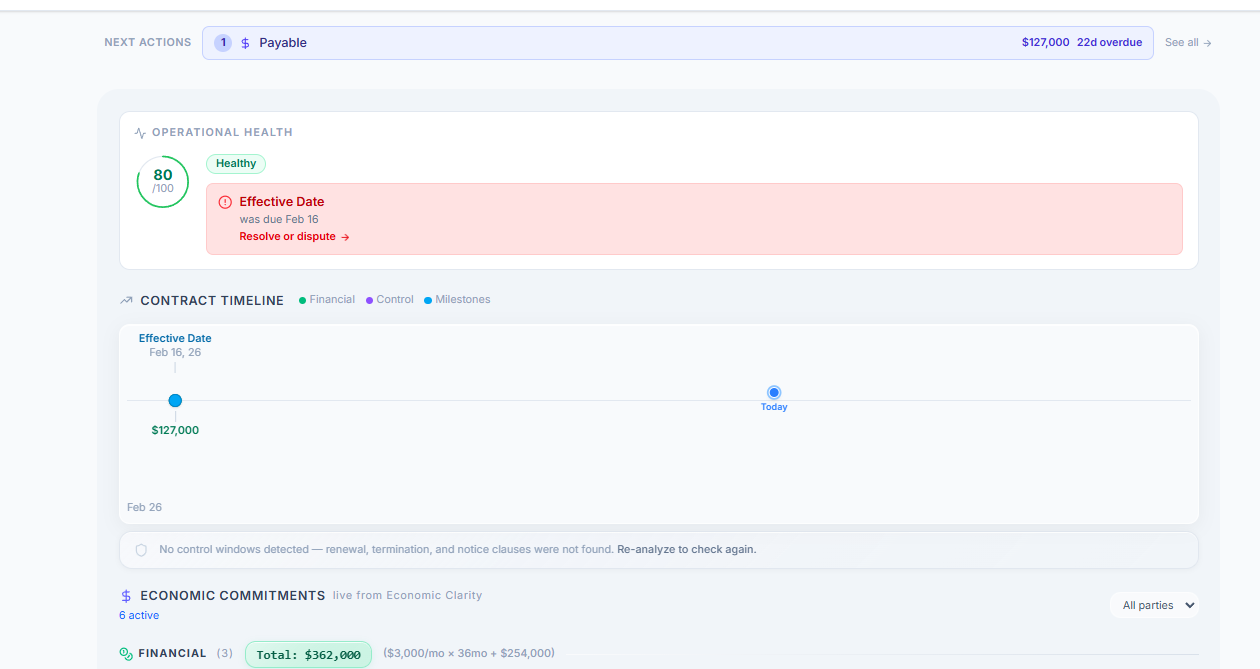
Task: Click the 6 active commitments link
Action: (139, 615)
